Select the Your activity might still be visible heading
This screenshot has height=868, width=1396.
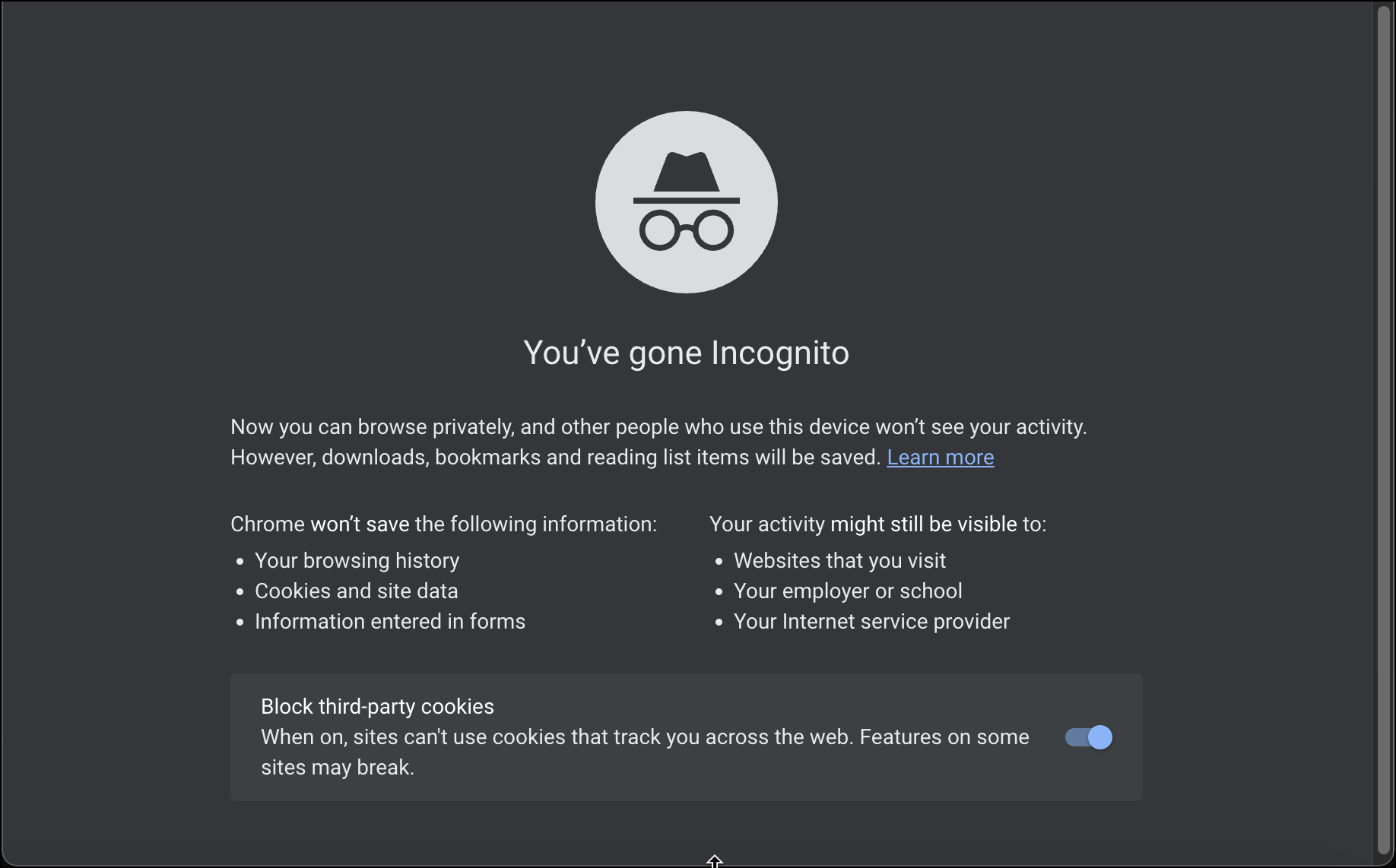[877, 524]
